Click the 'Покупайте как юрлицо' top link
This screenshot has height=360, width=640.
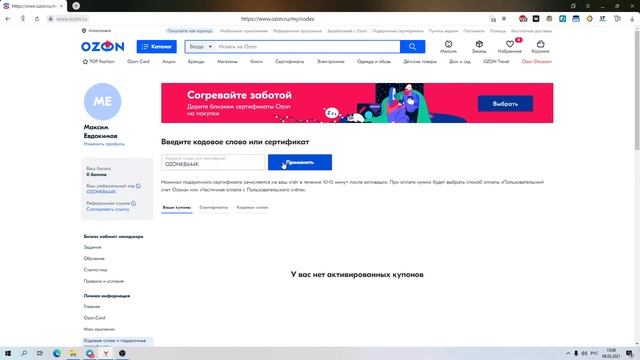(x=190, y=31)
